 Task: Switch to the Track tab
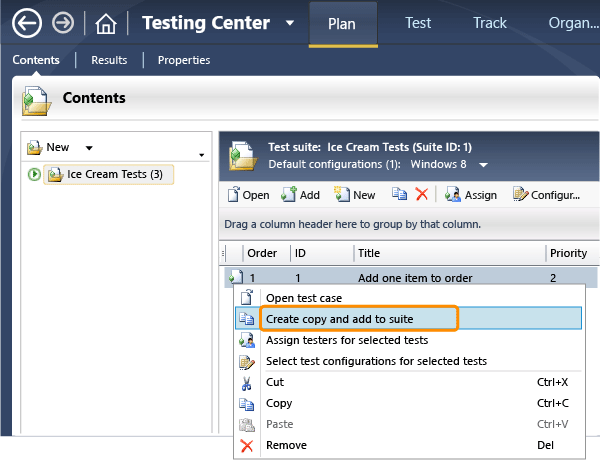tap(490, 23)
